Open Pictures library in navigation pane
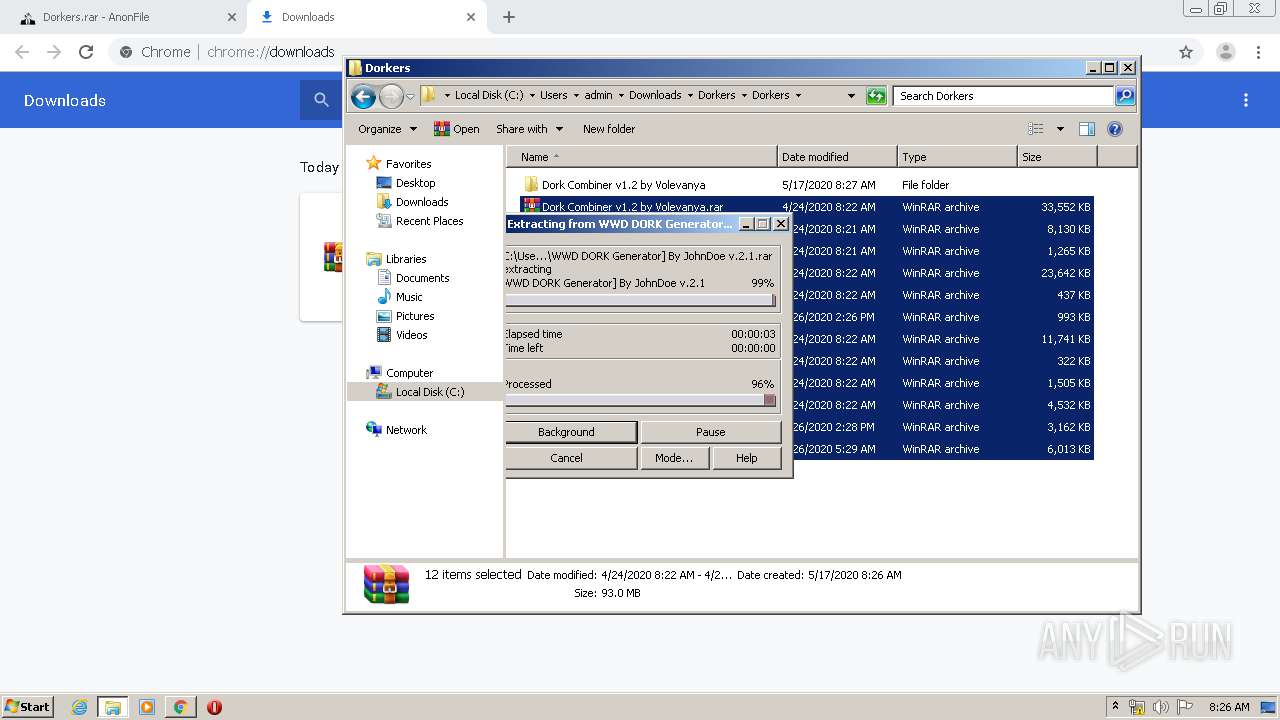1280x720 pixels. [x=405, y=316]
